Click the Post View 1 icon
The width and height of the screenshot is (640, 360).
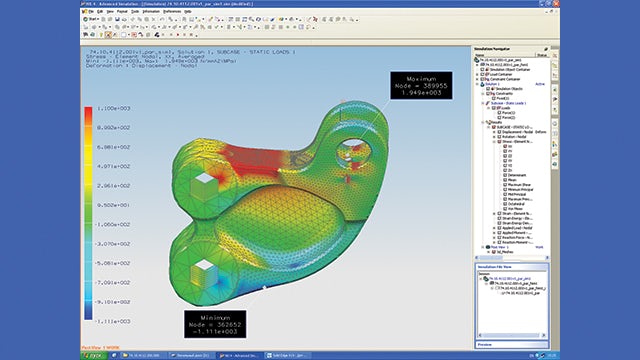tap(488, 247)
